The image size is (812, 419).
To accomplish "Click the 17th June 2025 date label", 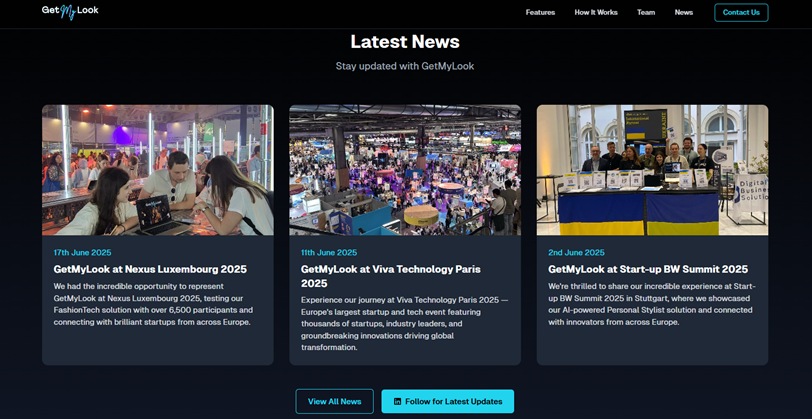I will [x=83, y=253].
